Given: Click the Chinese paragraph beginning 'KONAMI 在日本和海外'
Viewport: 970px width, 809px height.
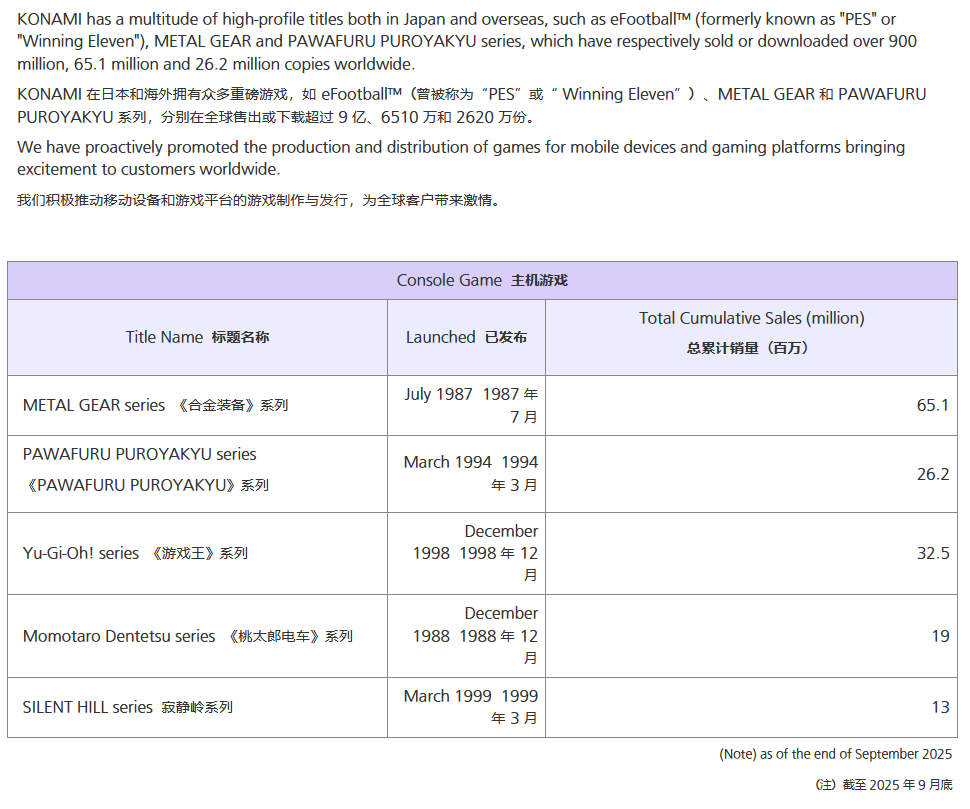Looking at the screenshot, I should [x=471, y=105].
